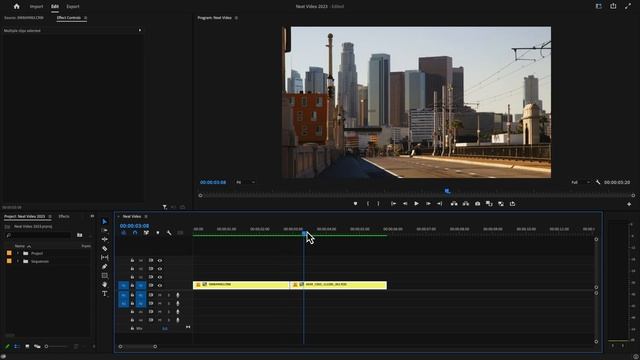Screen dimensions: 640x360
Task: Click the Extract button
Action: [466, 204]
